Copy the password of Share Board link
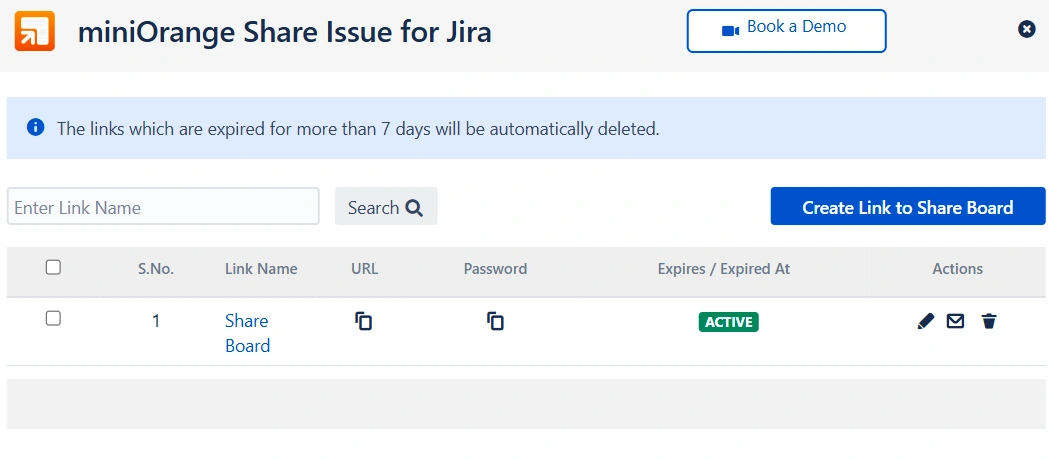 [495, 321]
